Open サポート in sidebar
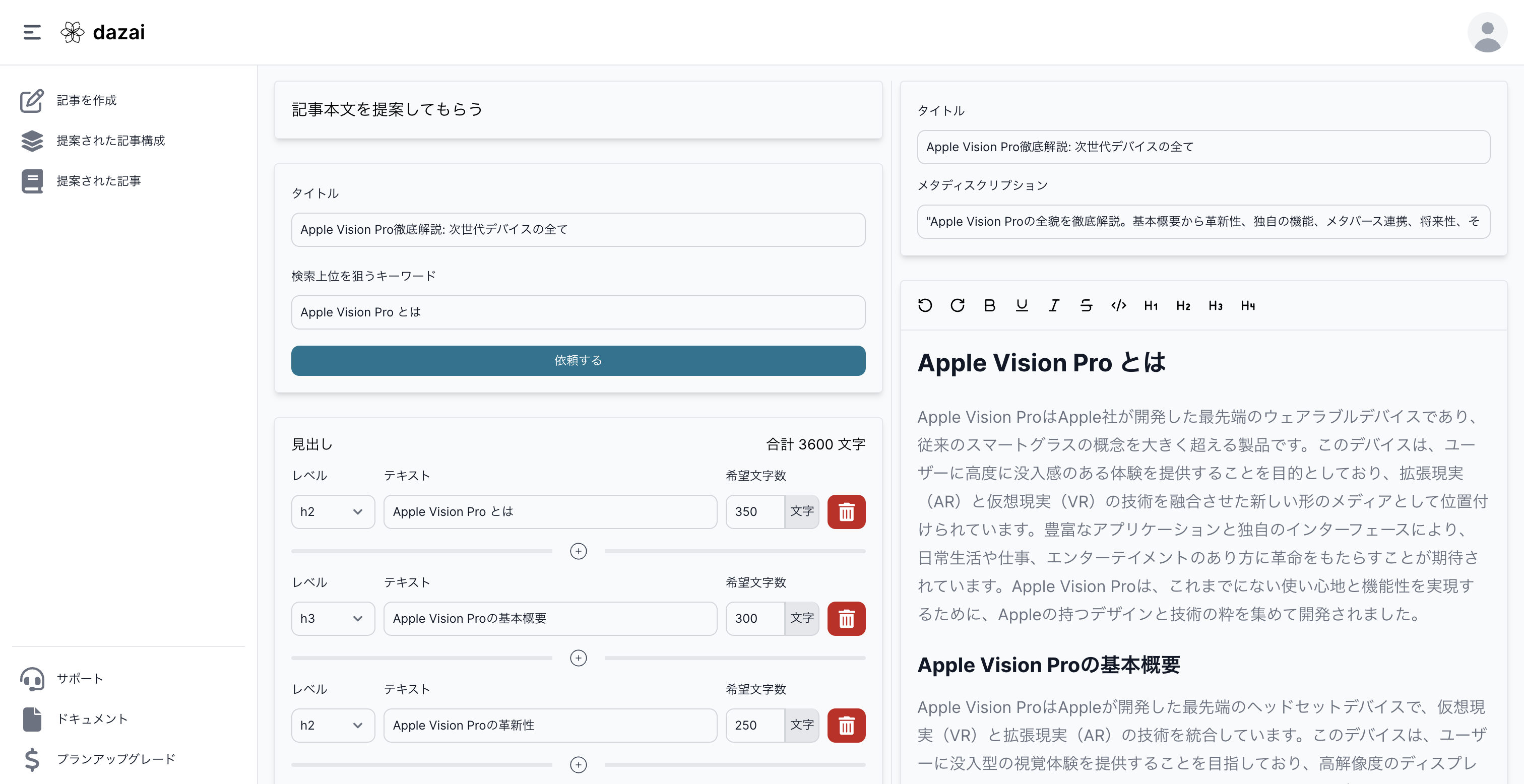Image resolution: width=1524 pixels, height=784 pixels. [80, 679]
